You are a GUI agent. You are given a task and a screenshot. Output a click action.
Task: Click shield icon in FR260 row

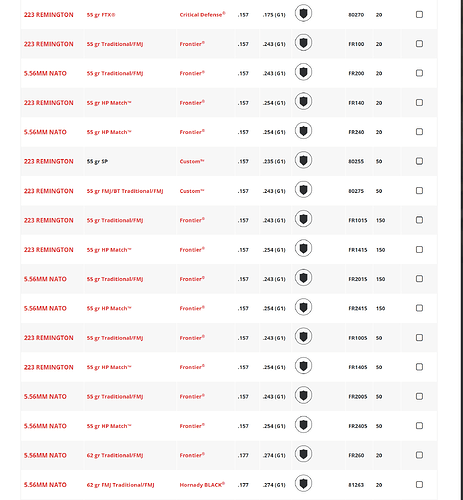[303, 454]
